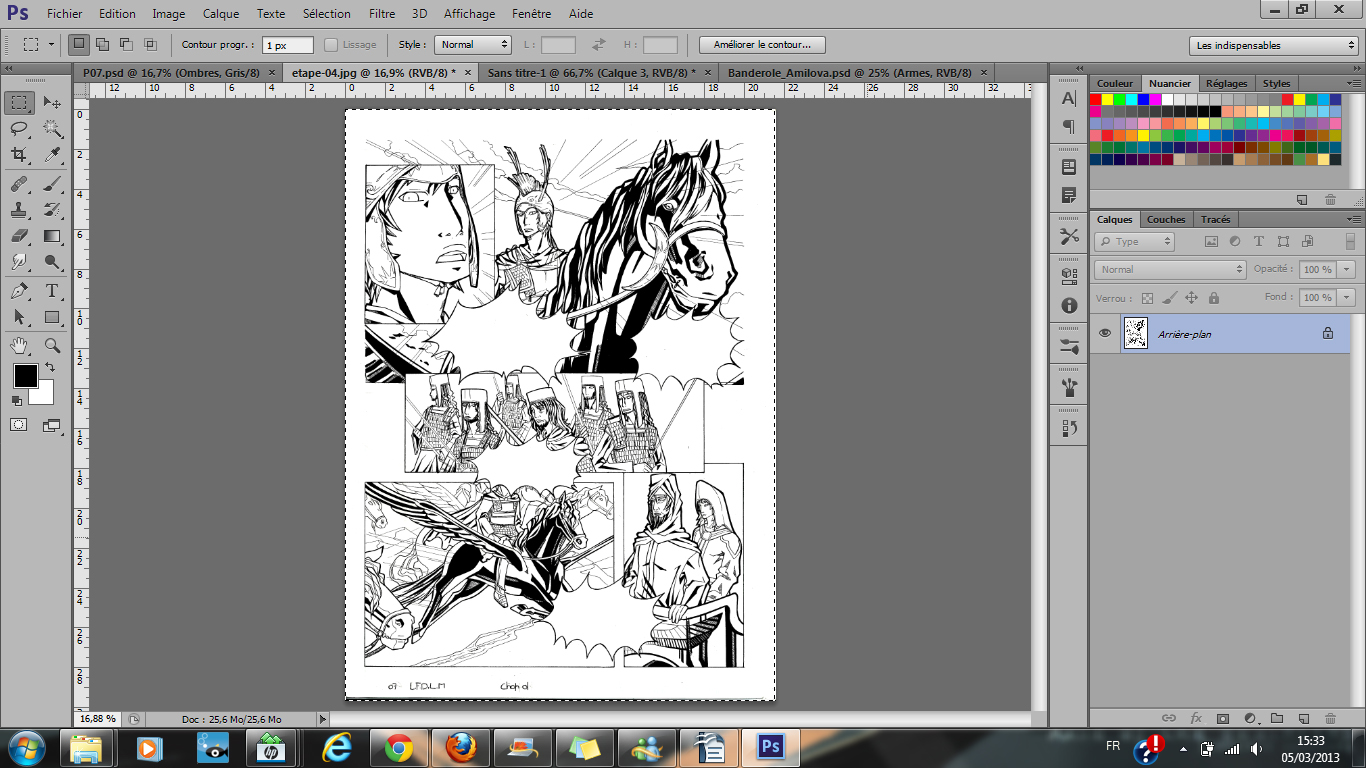Open the layer blend mode dropdown

point(1170,269)
